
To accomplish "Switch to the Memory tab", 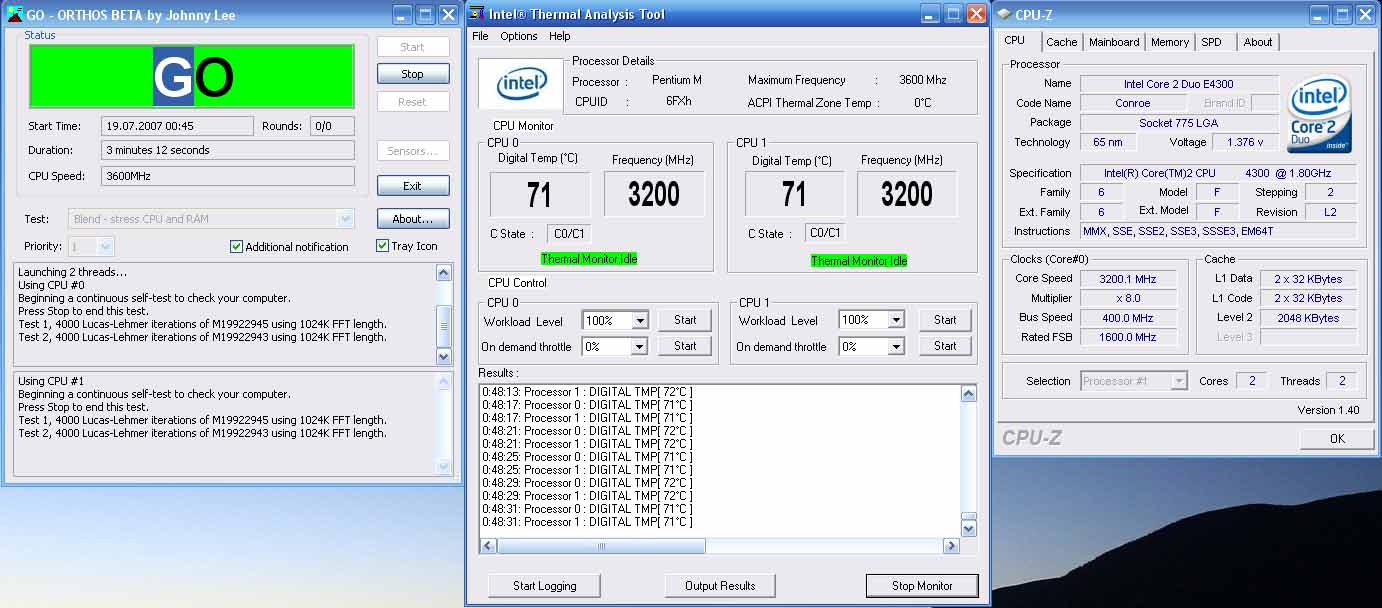I will (x=1170, y=42).
